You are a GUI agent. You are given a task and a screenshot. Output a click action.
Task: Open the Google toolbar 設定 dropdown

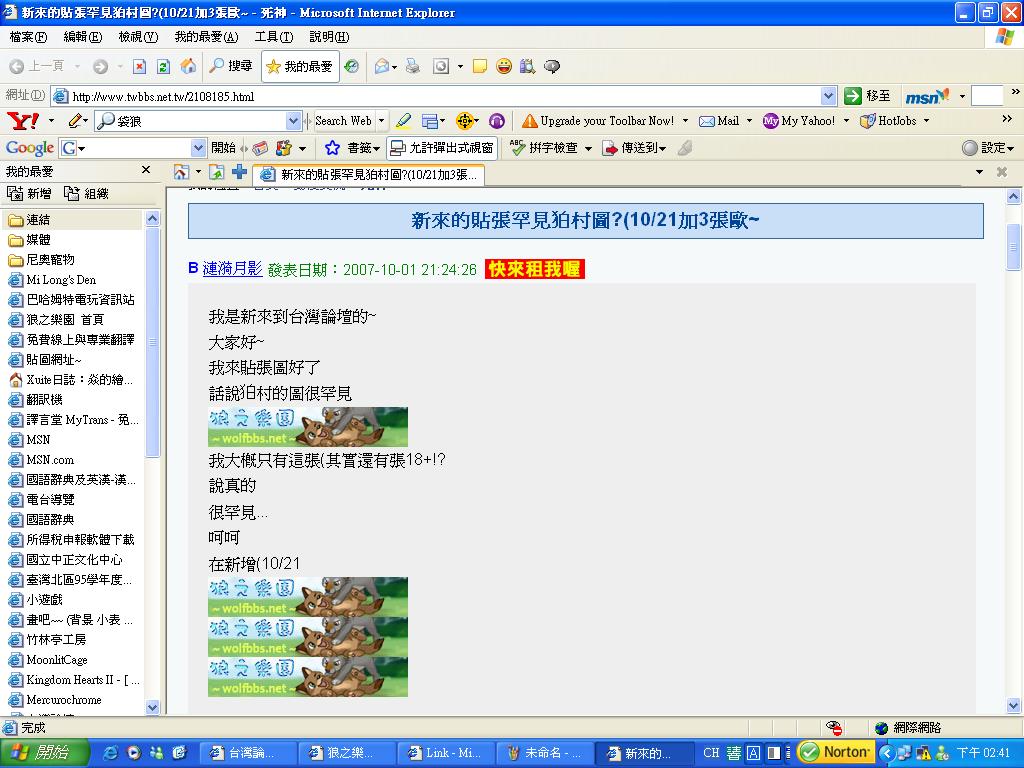(988, 148)
